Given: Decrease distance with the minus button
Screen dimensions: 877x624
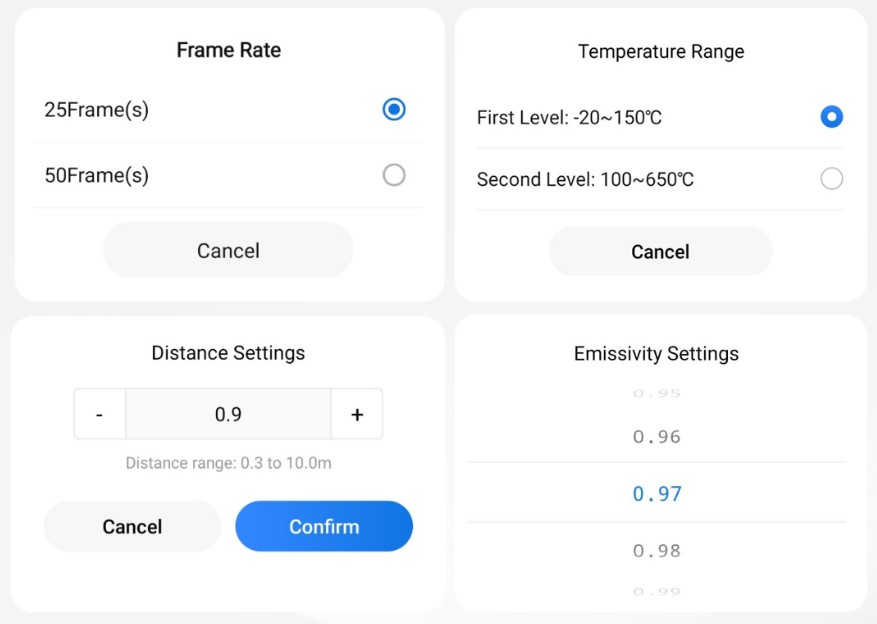Looking at the screenshot, I should pos(99,414).
